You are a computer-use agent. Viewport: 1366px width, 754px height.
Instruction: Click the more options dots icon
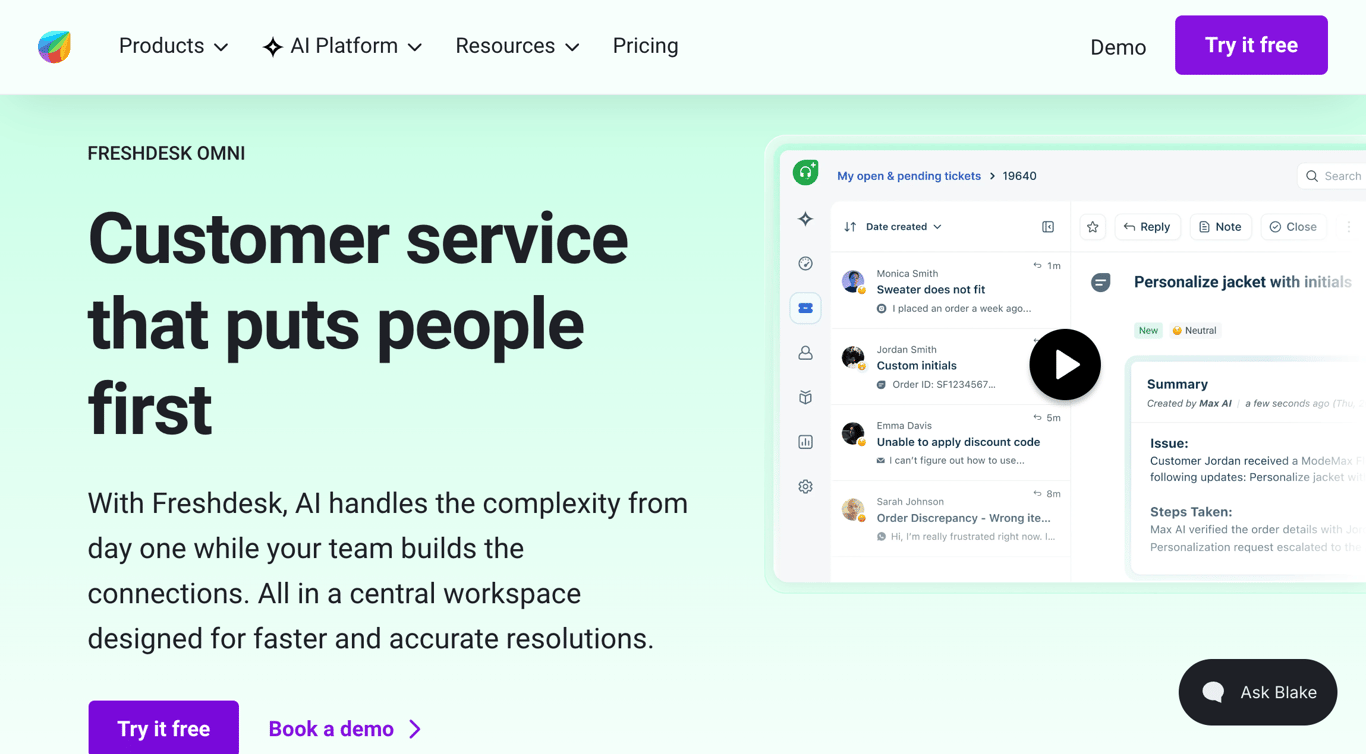1348,227
